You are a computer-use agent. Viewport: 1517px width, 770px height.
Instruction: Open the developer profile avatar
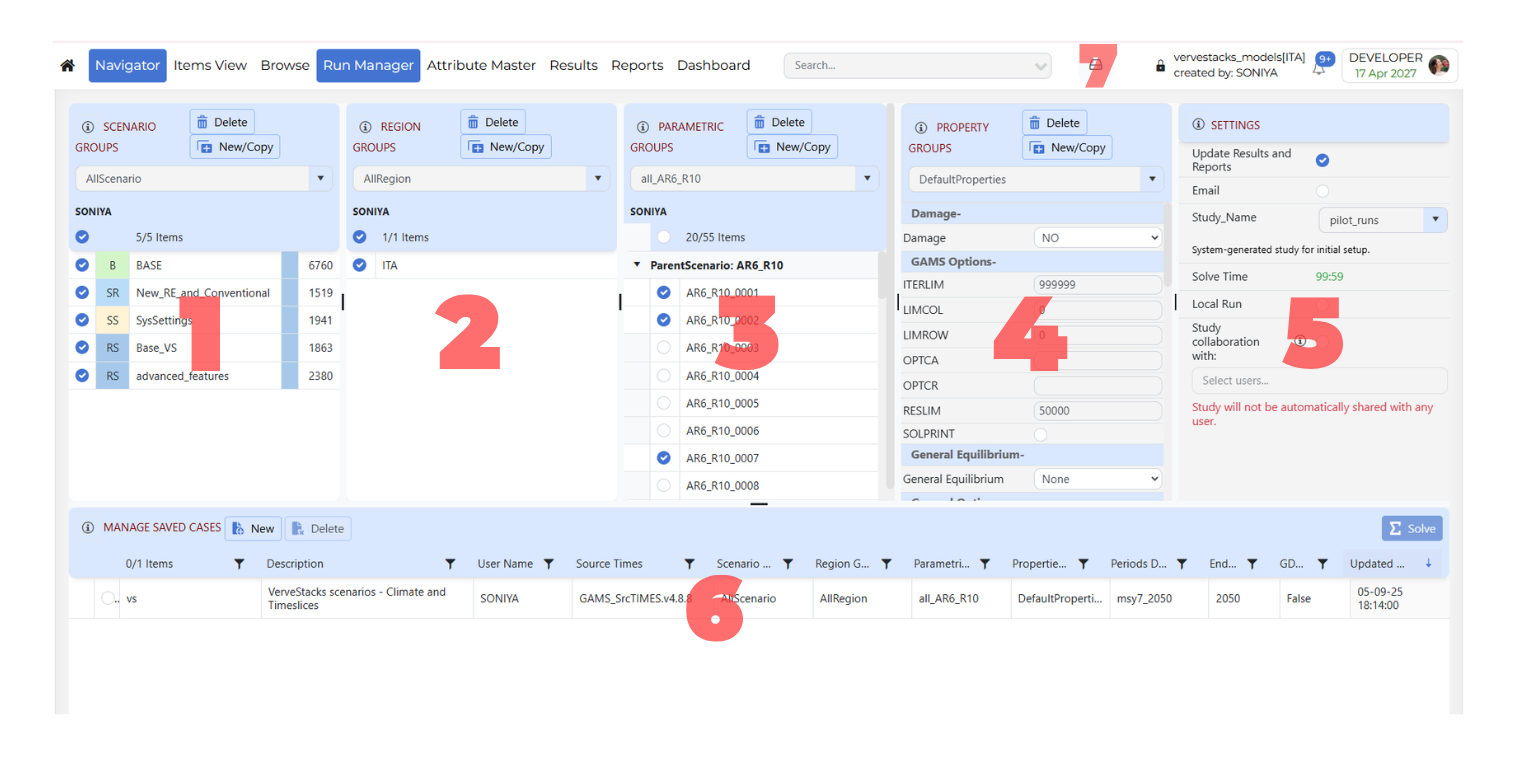[x=1439, y=65]
